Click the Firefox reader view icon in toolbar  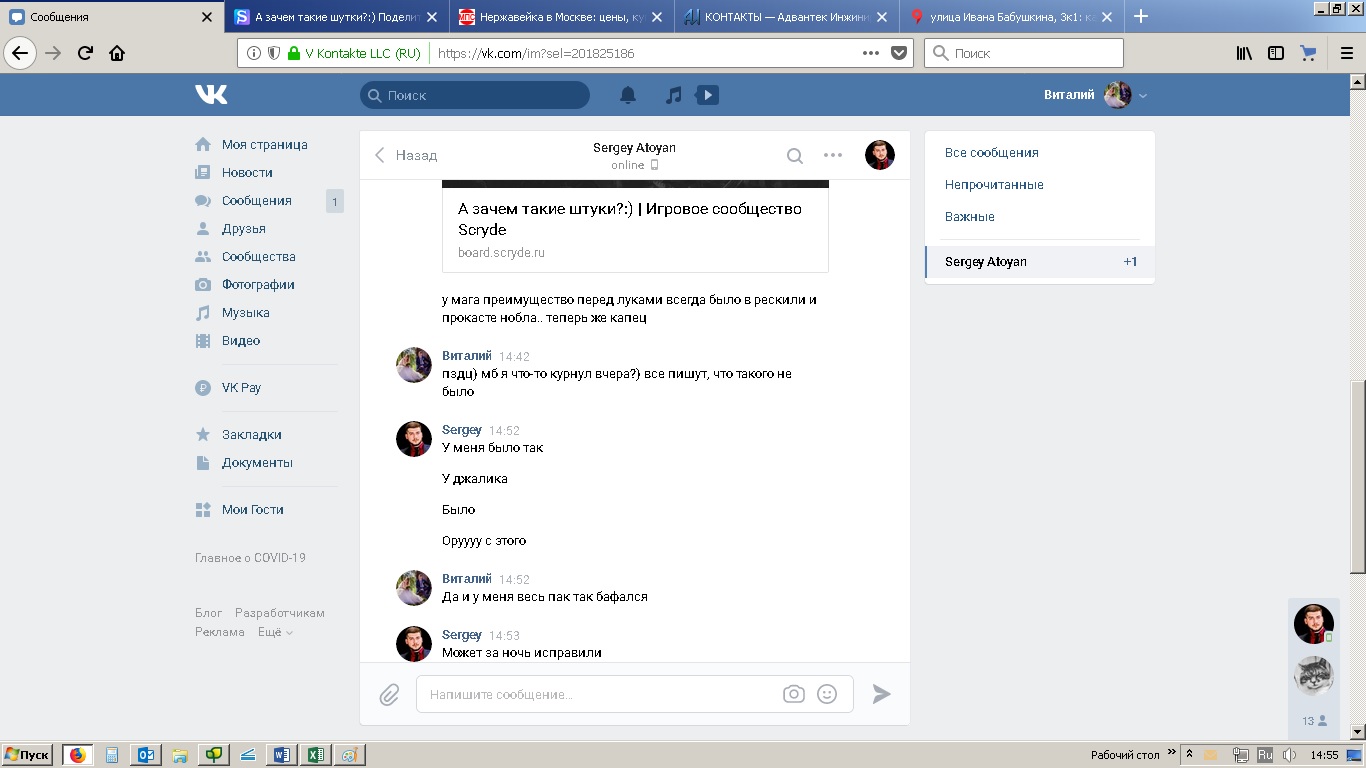[x=1276, y=53]
